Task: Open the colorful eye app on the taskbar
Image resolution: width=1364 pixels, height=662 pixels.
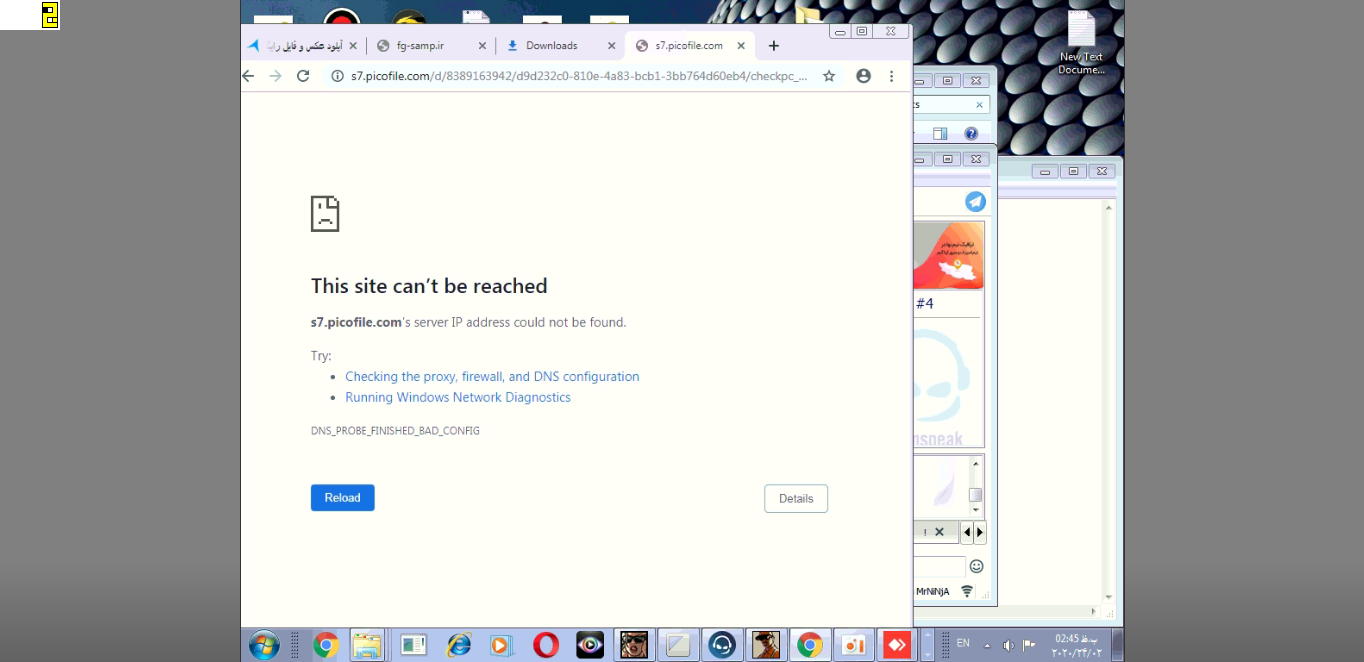Action: tap(590, 645)
